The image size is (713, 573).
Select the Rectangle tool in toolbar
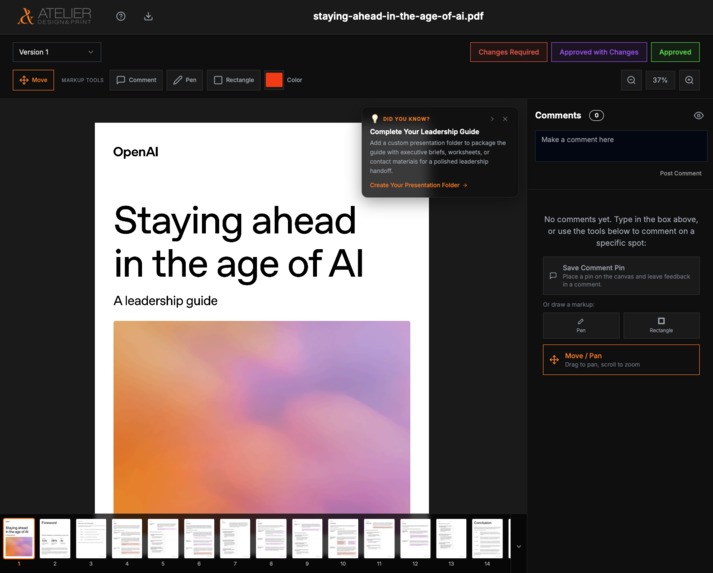(234, 80)
